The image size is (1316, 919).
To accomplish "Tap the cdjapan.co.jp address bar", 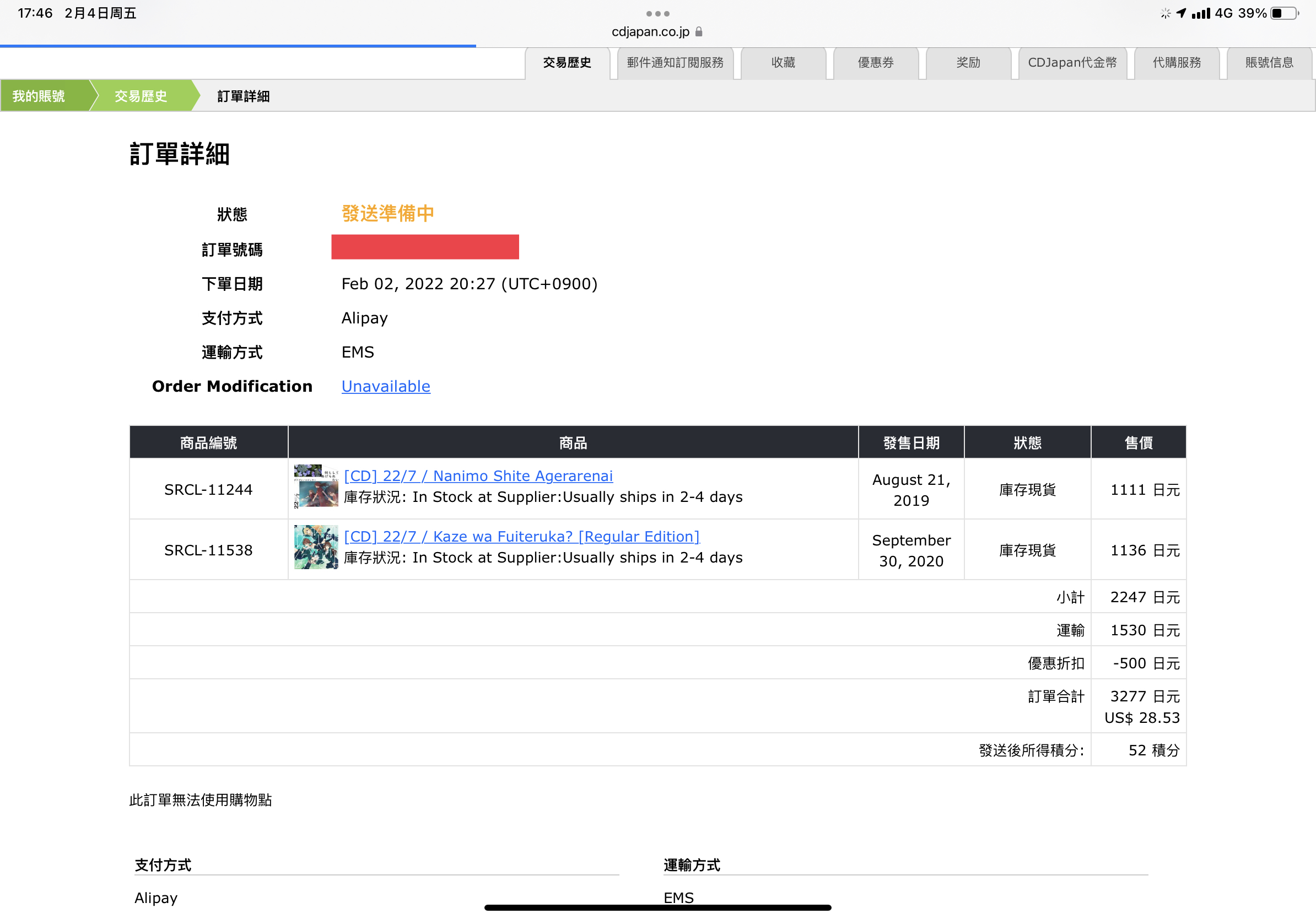I will pyautogui.click(x=650, y=31).
